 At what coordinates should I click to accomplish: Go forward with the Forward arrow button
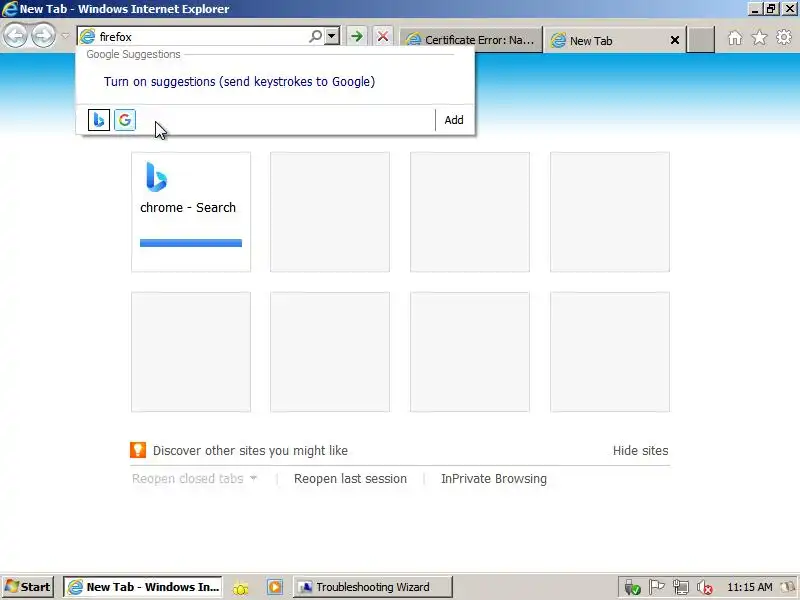point(43,36)
